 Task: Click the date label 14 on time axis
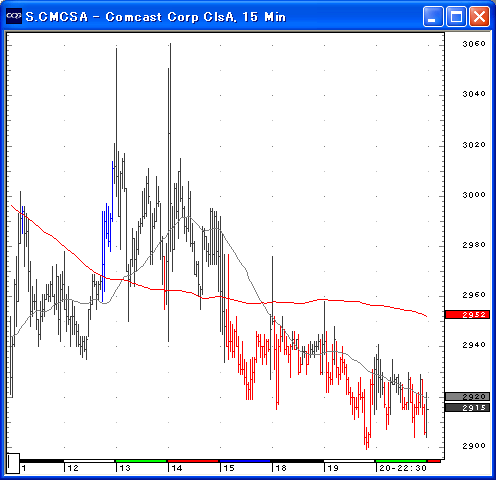pos(177,468)
